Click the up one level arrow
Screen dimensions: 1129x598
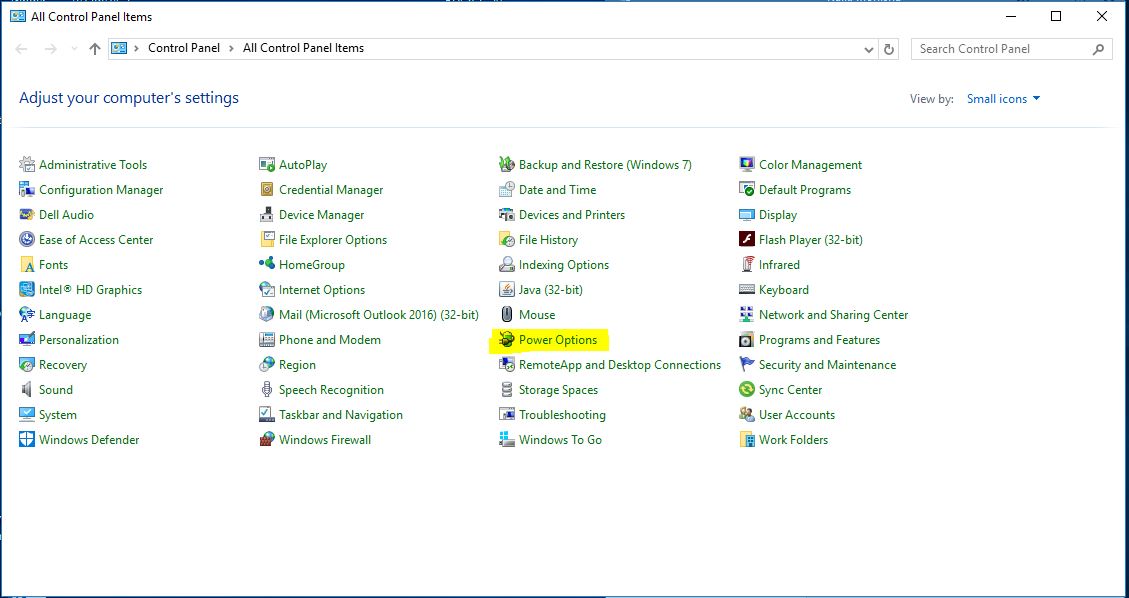(x=93, y=48)
